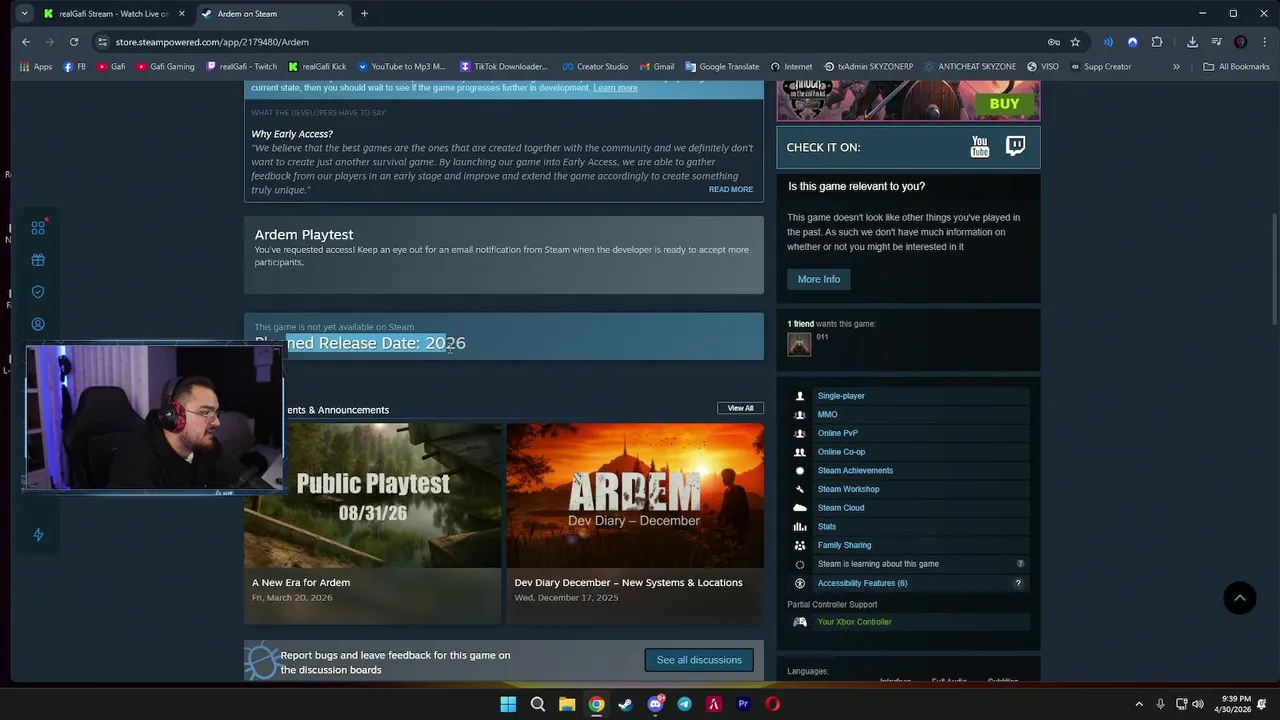Viewport: 1280px width, 720px height.
Task: Click See all discussions button
Action: tap(699, 660)
